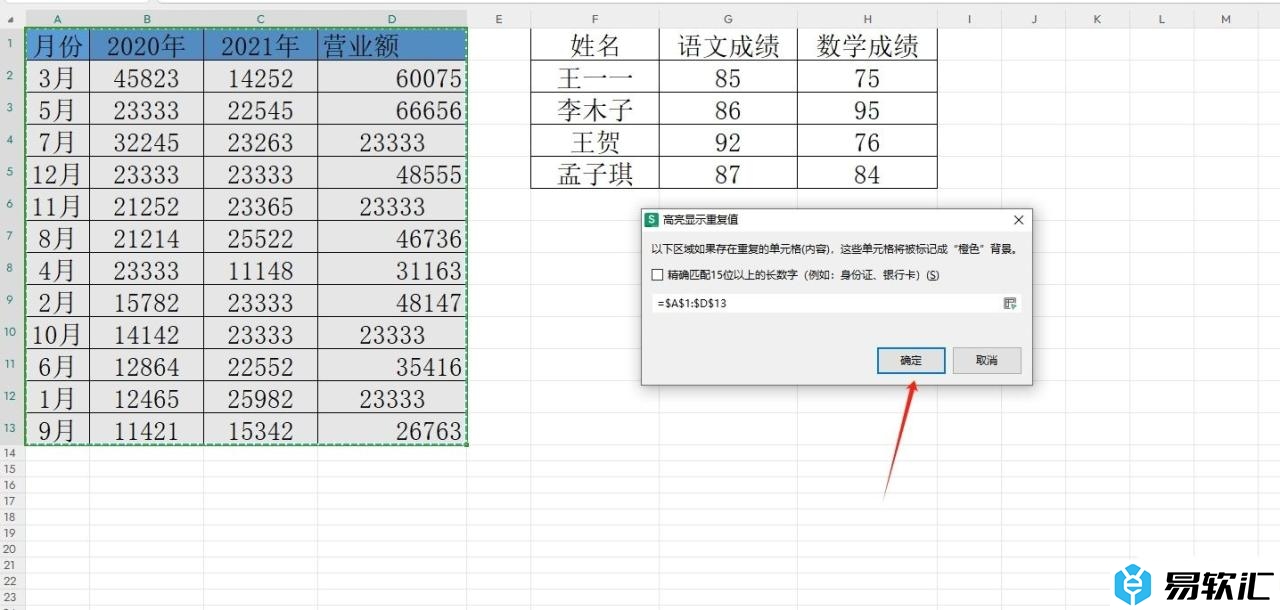Select cell containing 26763

[x=392, y=430]
